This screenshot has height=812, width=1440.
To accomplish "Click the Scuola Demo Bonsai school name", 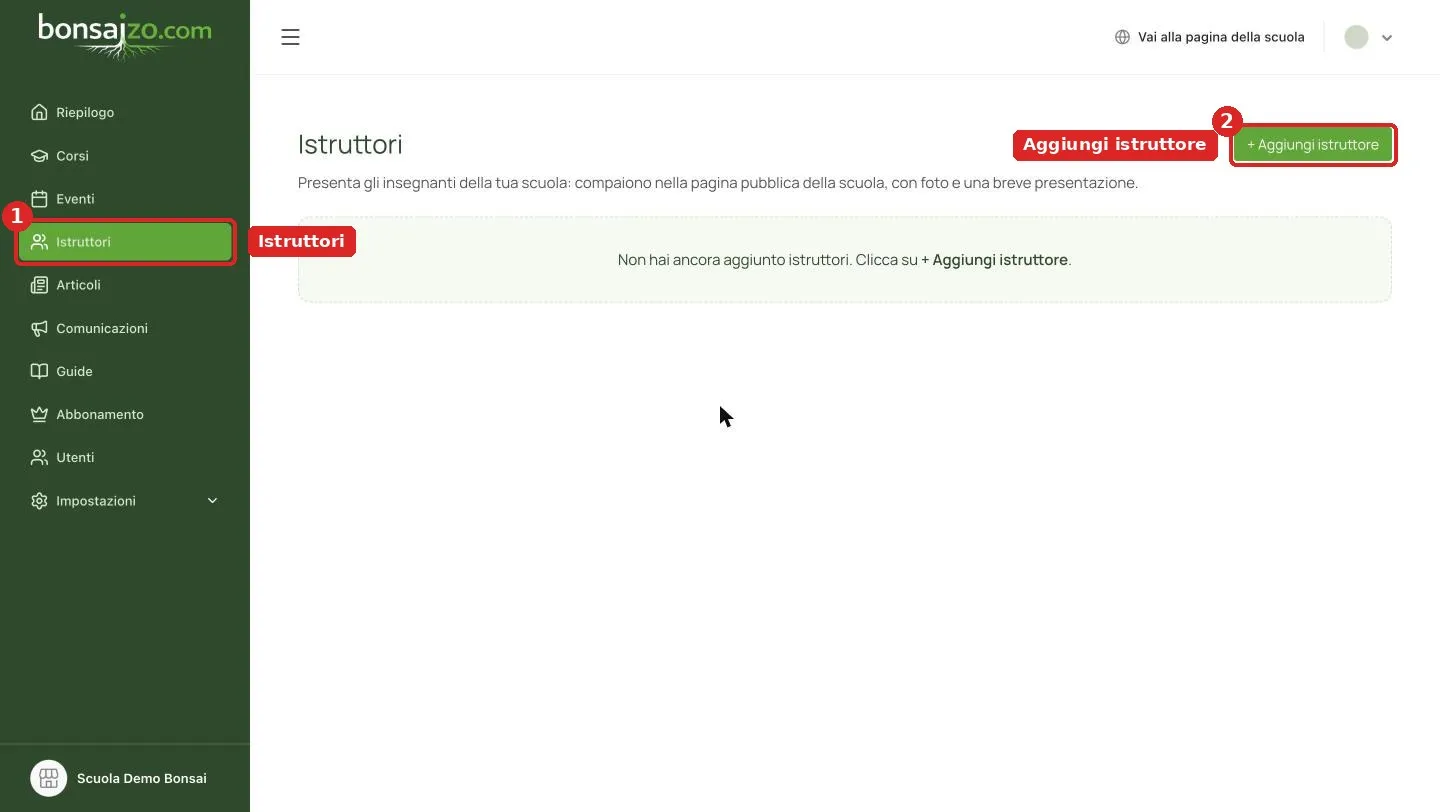I will [x=142, y=778].
